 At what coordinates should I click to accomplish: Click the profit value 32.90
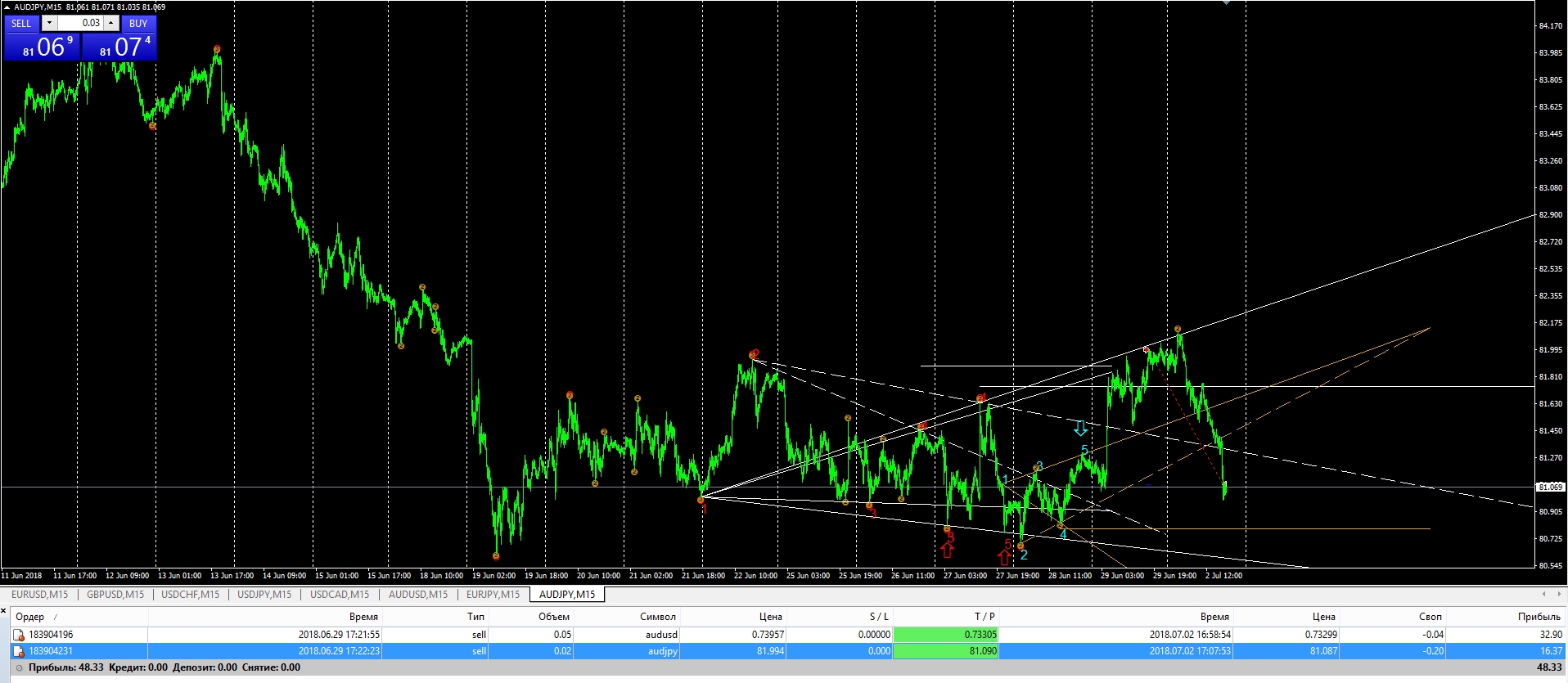(x=1551, y=635)
